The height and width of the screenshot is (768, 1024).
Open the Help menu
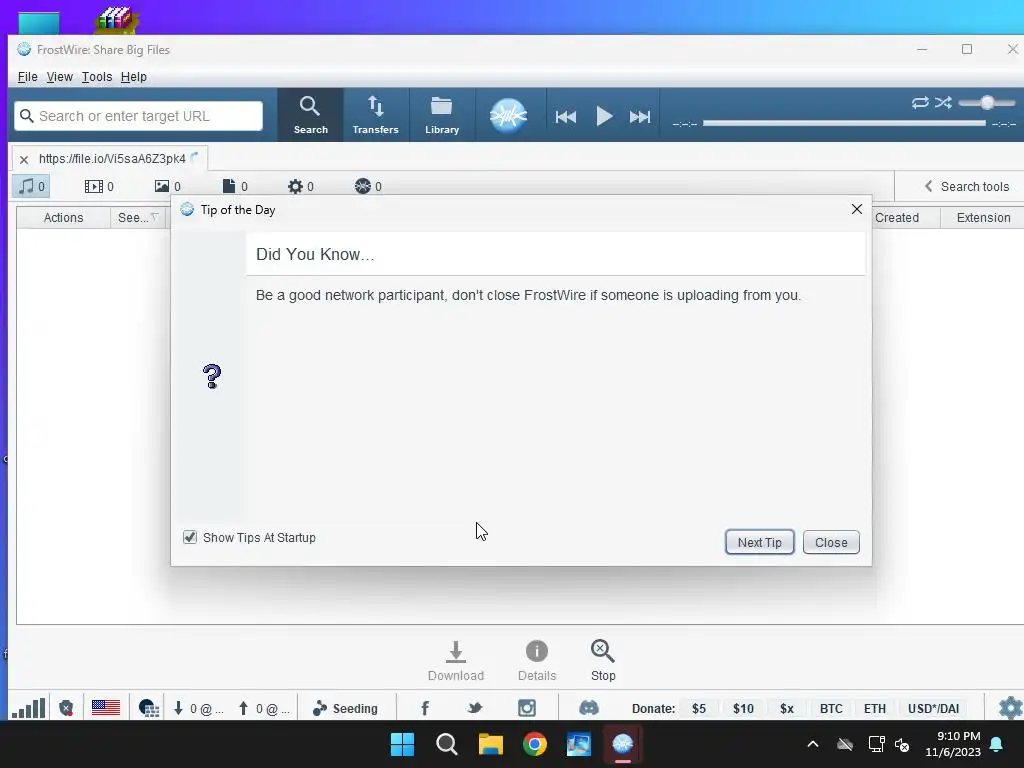point(134,77)
